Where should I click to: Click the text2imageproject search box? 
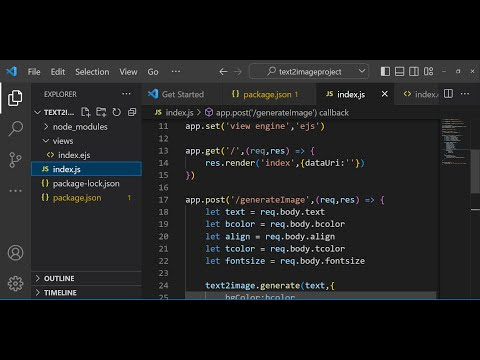click(309, 71)
